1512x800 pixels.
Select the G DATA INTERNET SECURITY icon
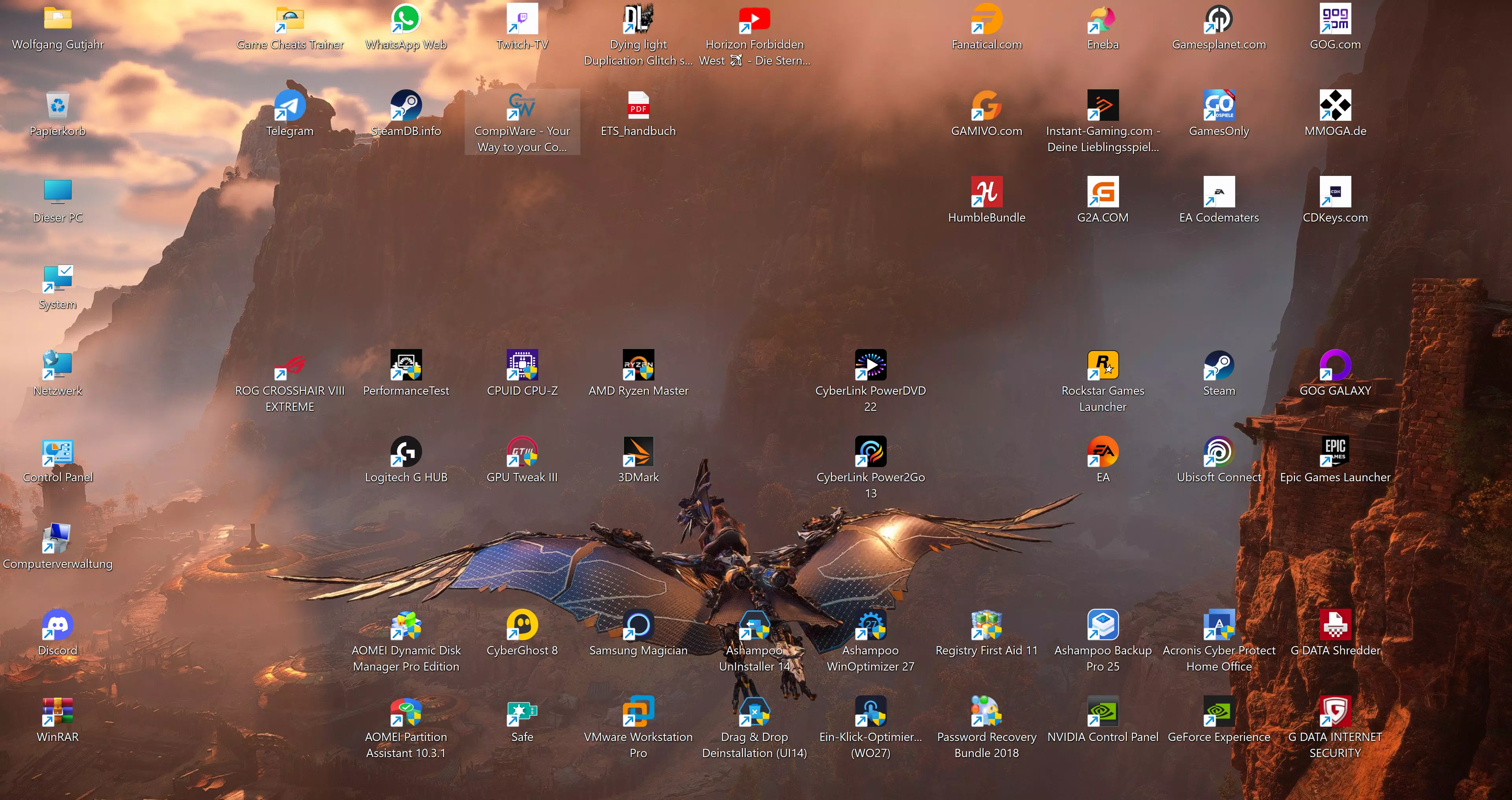pos(1335,711)
